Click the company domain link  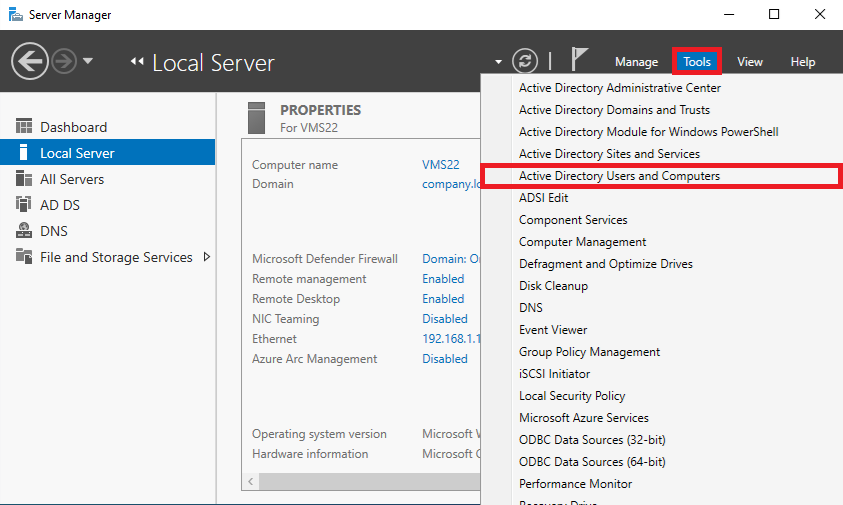click(451, 184)
